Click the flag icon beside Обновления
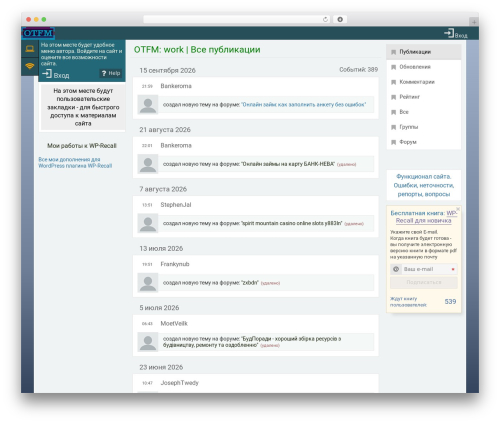Image resolution: width=500 pixels, height=423 pixels. pos(393,67)
